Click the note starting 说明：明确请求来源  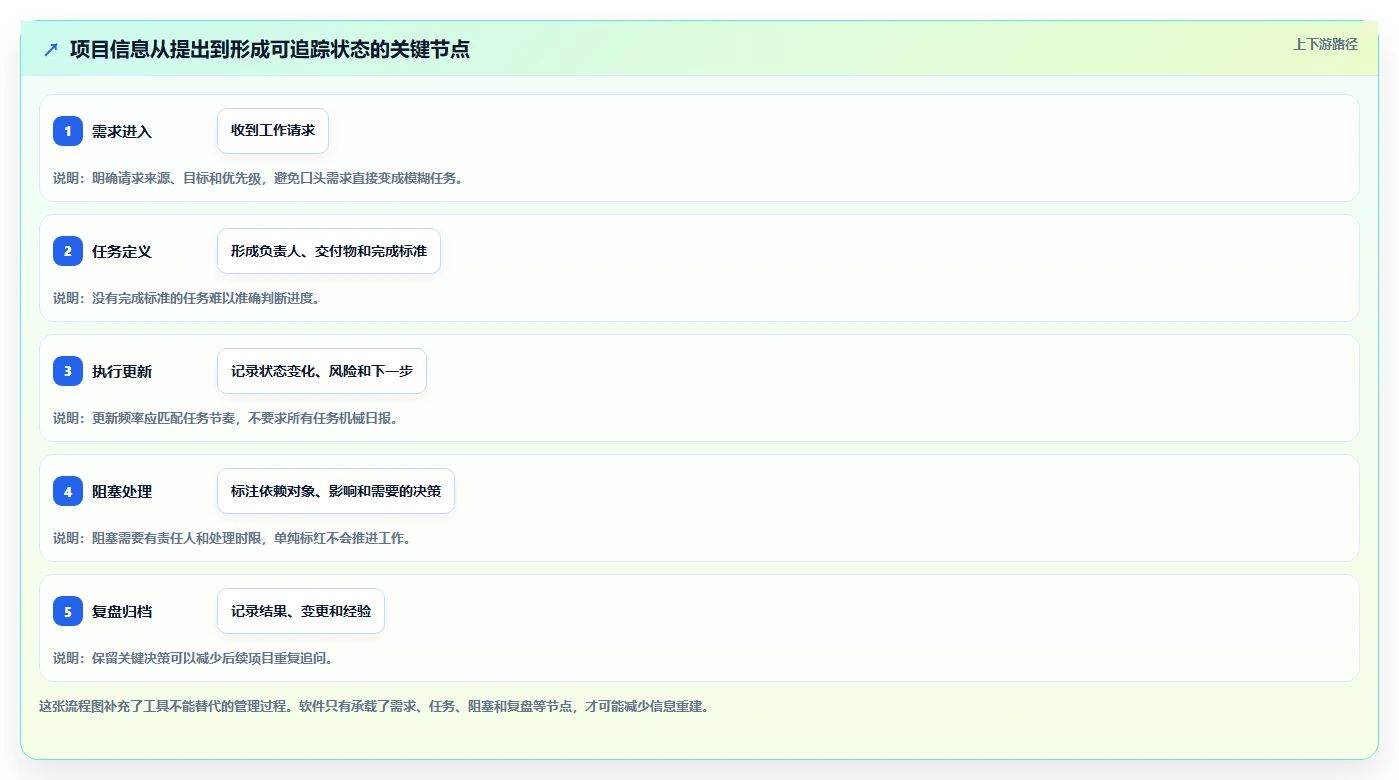(x=258, y=178)
